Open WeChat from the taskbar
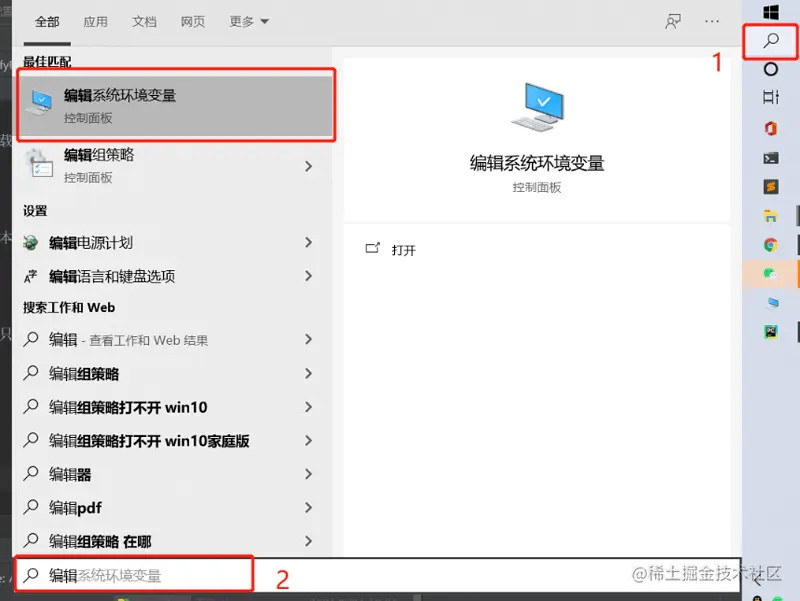 point(770,272)
